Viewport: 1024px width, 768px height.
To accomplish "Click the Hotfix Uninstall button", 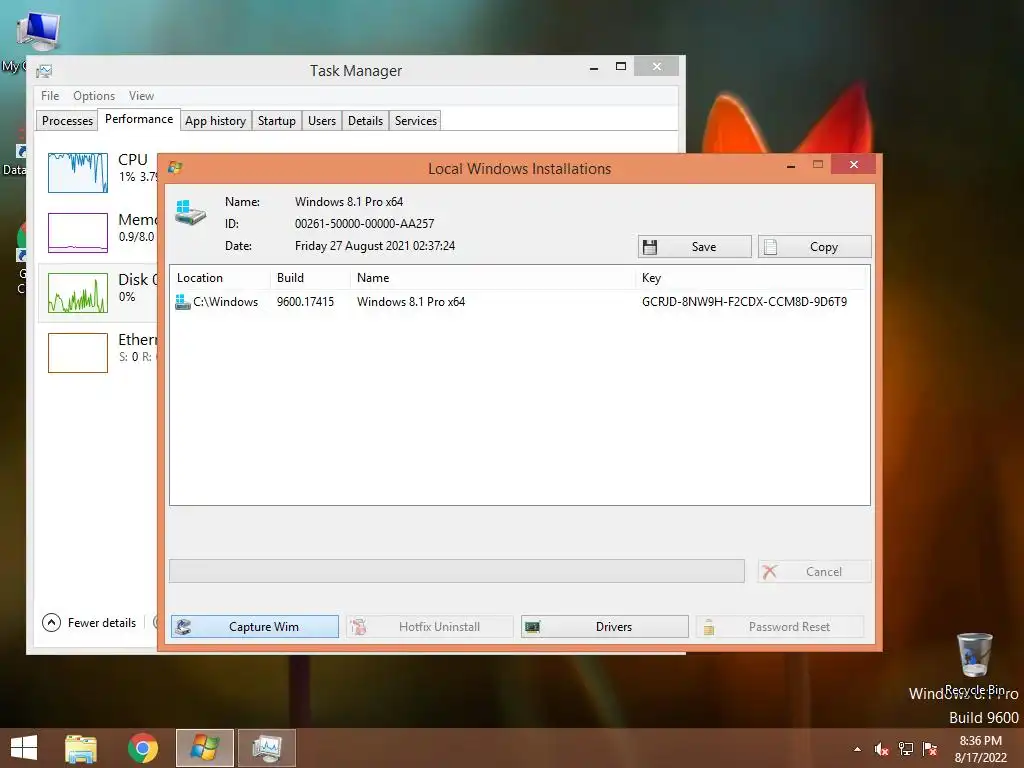I will tap(430, 626).
